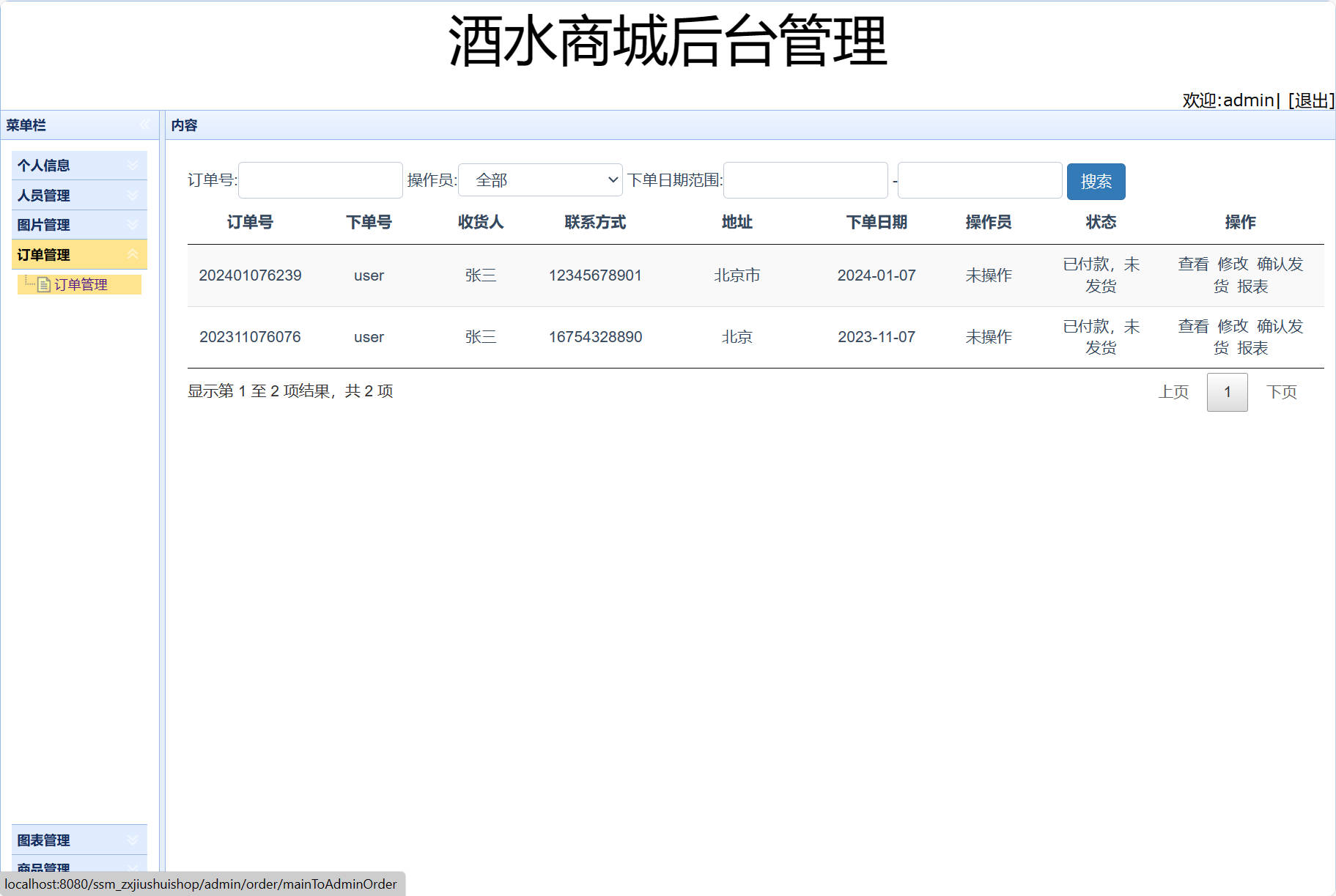The height and width of the screenshot is (896, 1336).
Task: Expand the 人员管理 section chevron
Action: pyautogui.click(x=133, y=195)
